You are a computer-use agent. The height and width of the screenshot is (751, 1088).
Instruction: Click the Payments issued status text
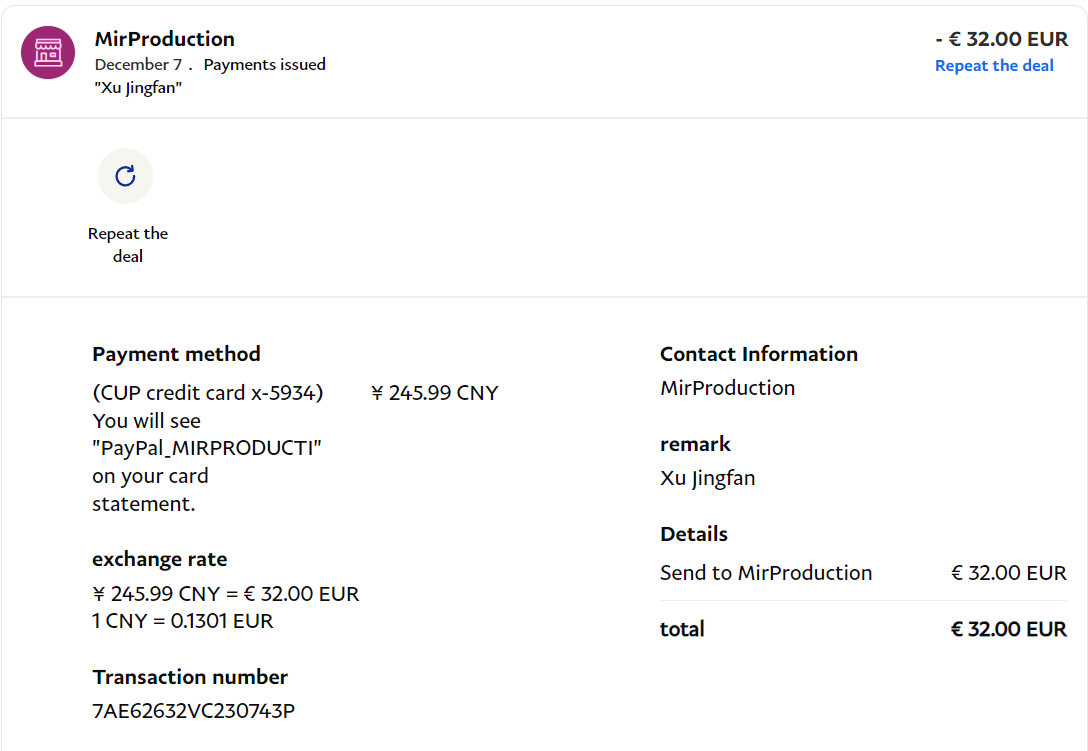point(264,64)
